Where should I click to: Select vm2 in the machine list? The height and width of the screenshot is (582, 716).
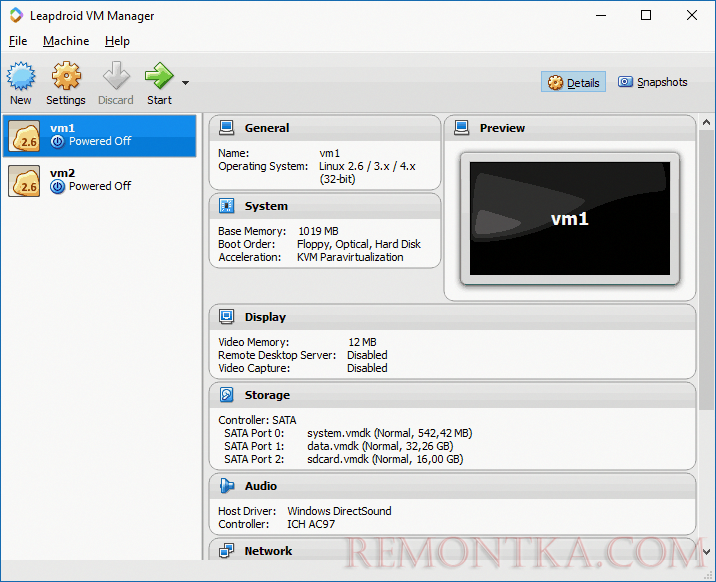coord(100,180)
